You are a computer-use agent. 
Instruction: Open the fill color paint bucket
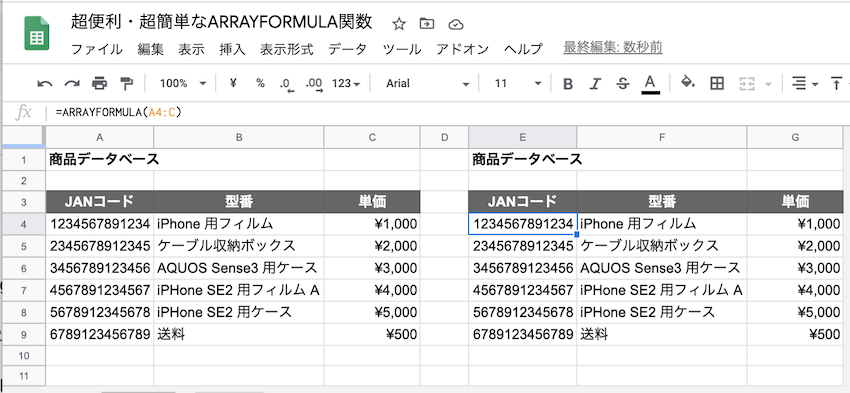pos(688,82)
